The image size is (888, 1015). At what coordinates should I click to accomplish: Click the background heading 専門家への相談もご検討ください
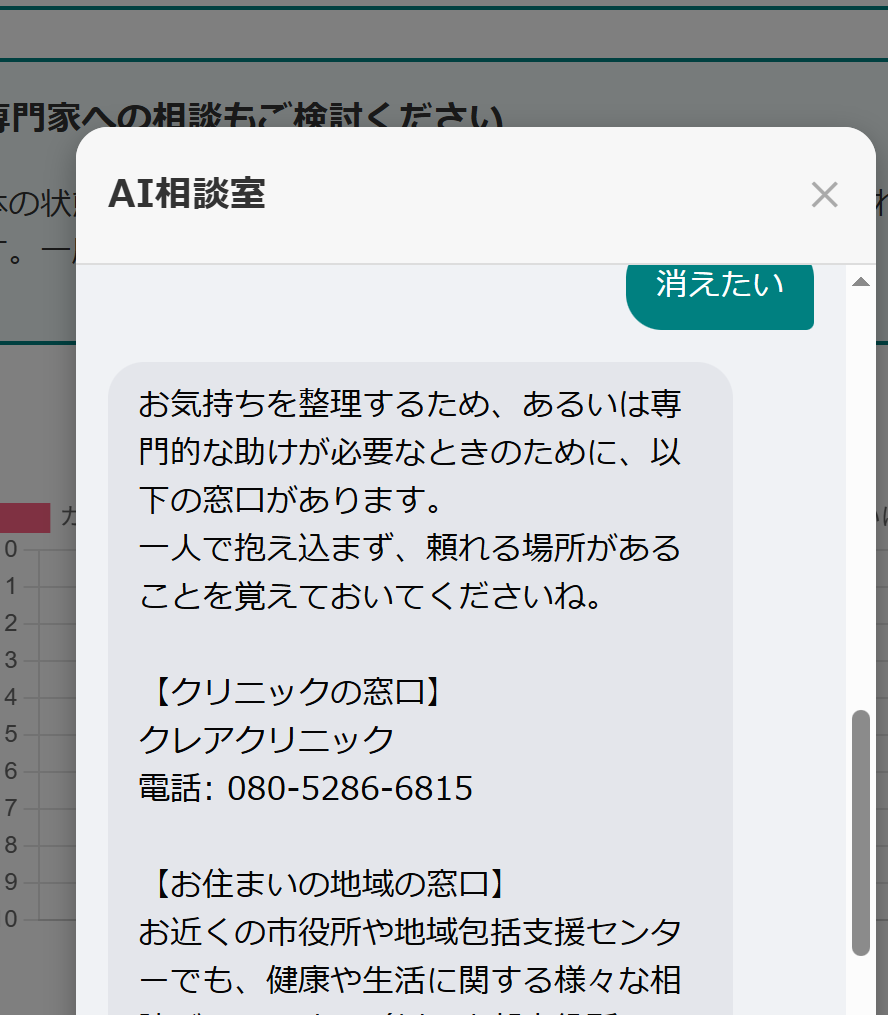251,117
